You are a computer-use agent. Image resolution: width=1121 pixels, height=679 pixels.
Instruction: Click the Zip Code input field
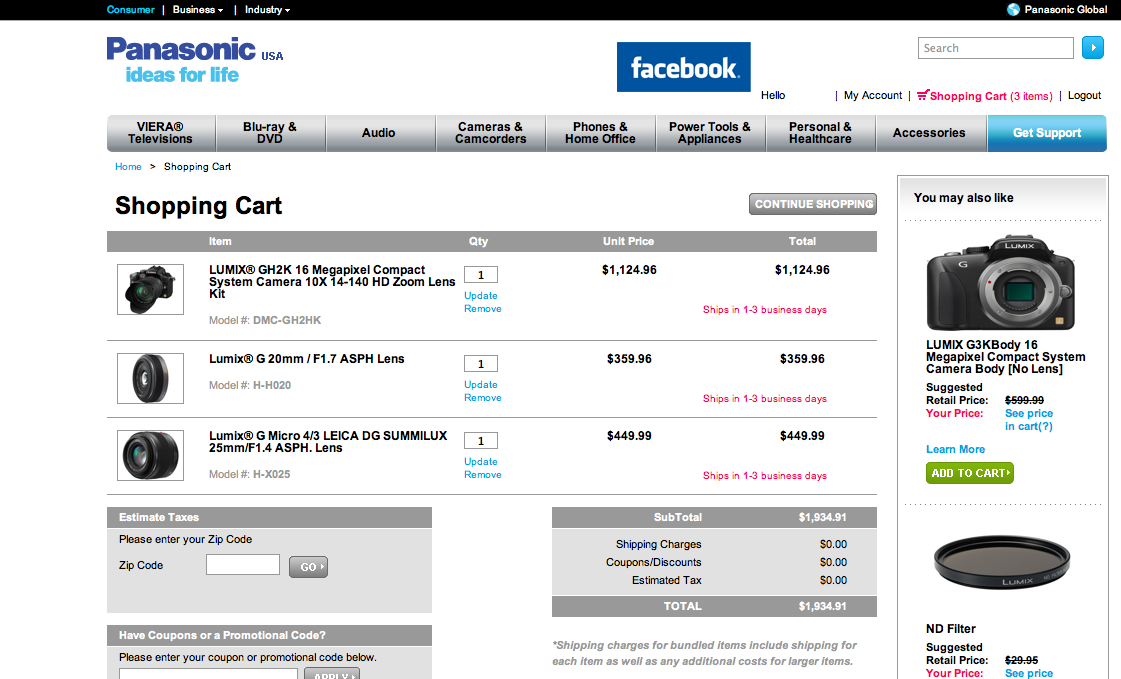(243, 565)
